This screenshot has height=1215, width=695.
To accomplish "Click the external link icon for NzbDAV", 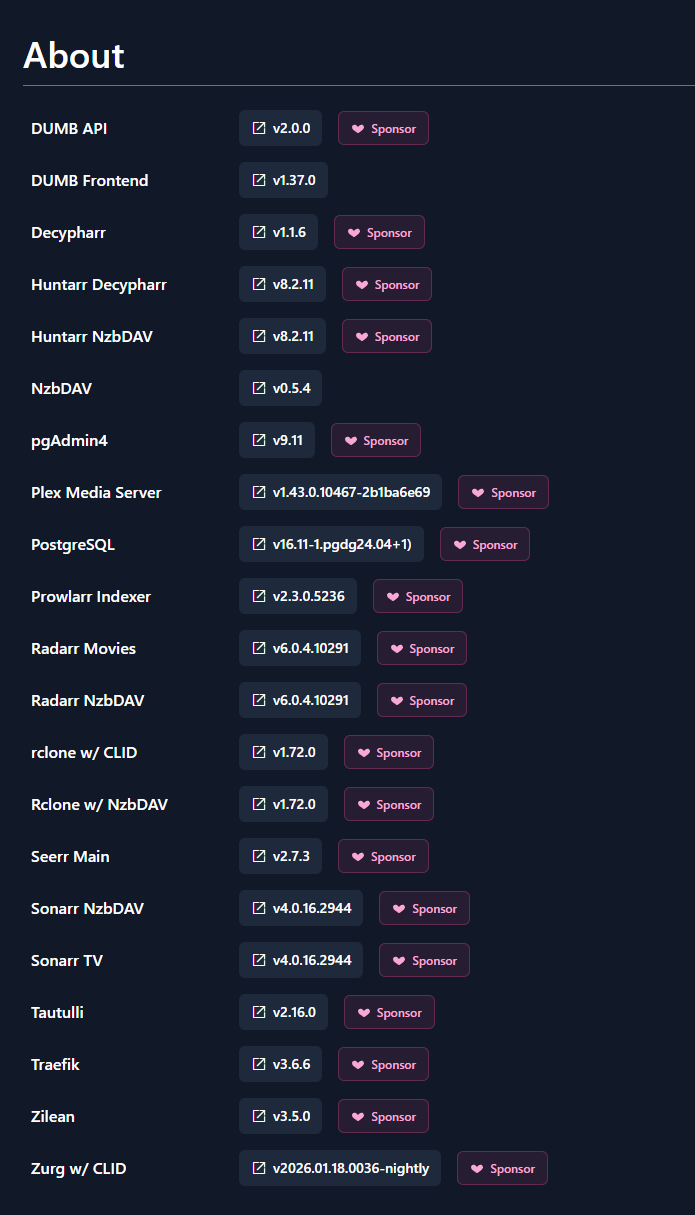I will (x=260, y=388).
